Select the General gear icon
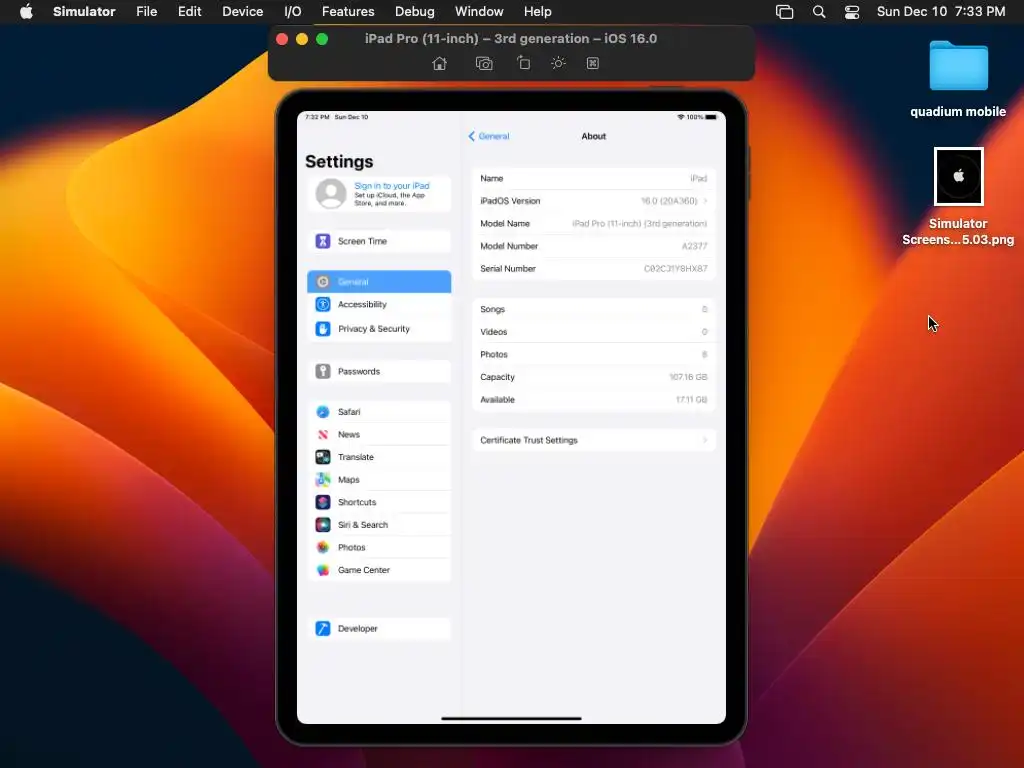The width and height of the screenshot is (1024, 768). coord(323,281)
